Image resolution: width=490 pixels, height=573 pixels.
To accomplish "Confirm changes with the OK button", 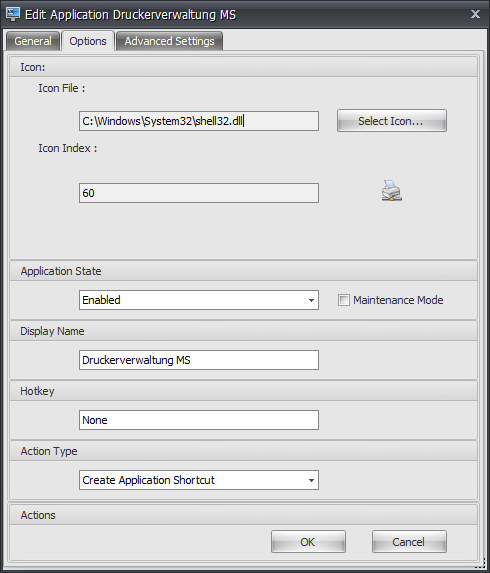I will tap(308, 542).
